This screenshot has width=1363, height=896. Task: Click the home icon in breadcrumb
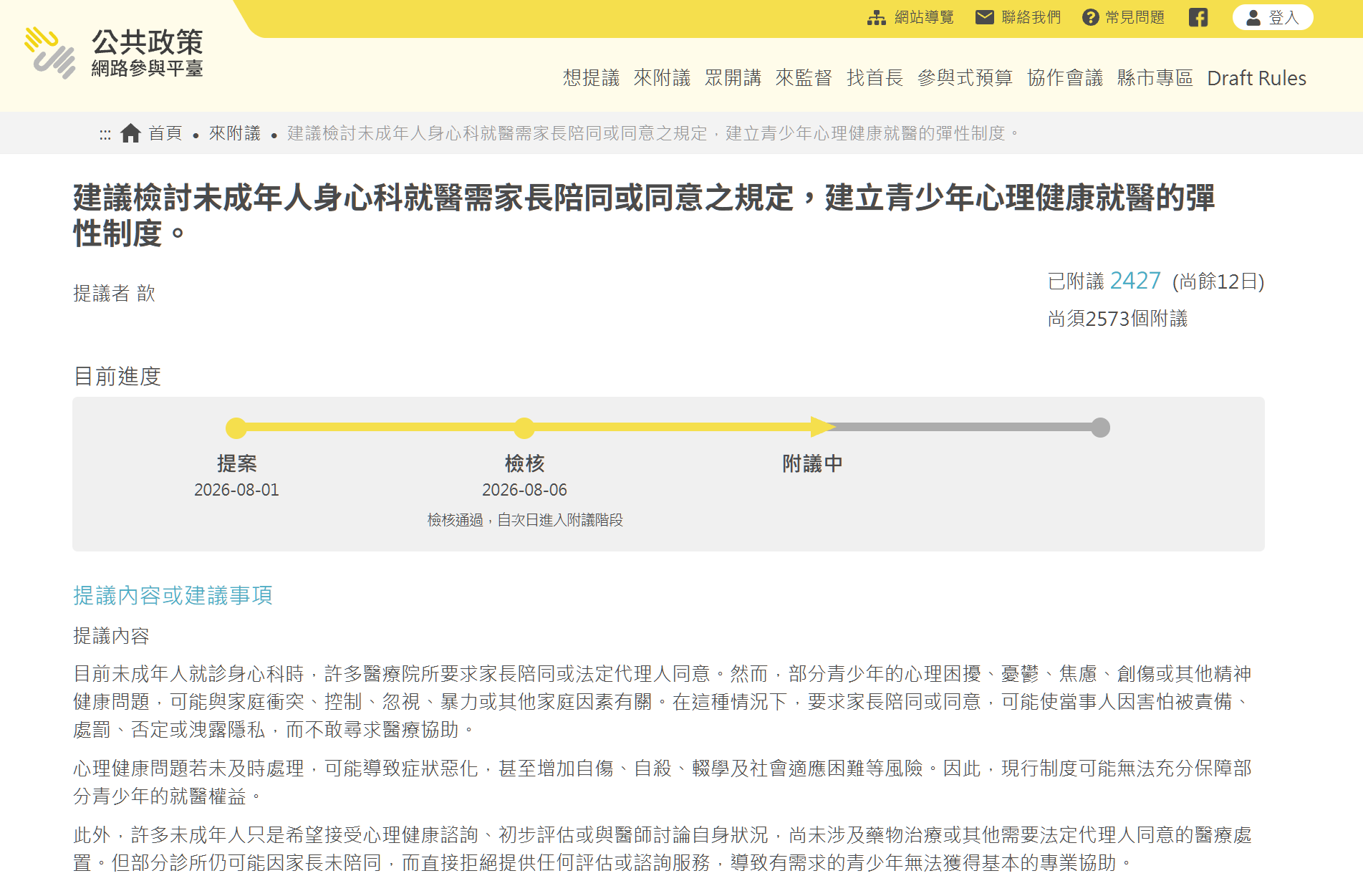tap(130, 133)
